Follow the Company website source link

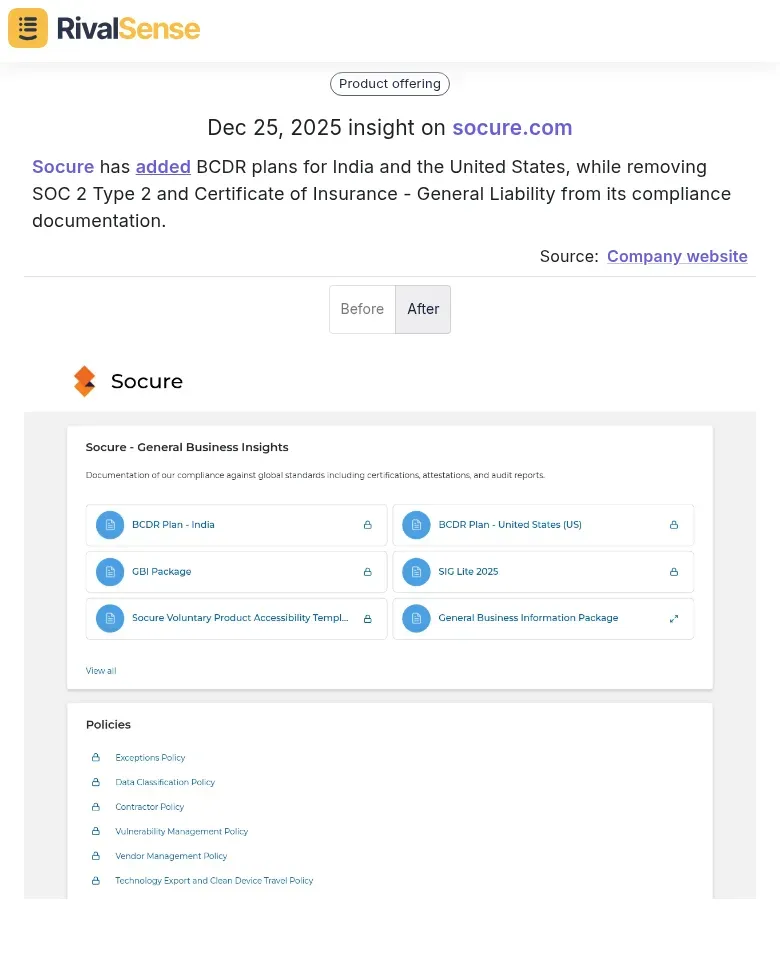point(677,256)
